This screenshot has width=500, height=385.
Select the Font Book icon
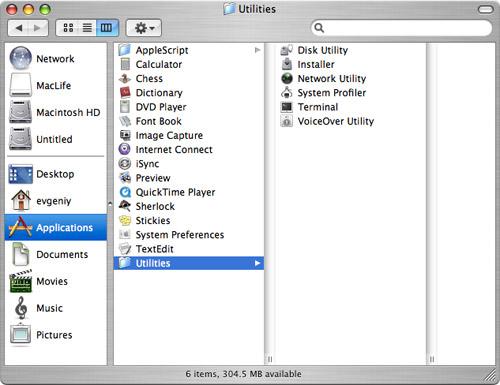point(125,121)
